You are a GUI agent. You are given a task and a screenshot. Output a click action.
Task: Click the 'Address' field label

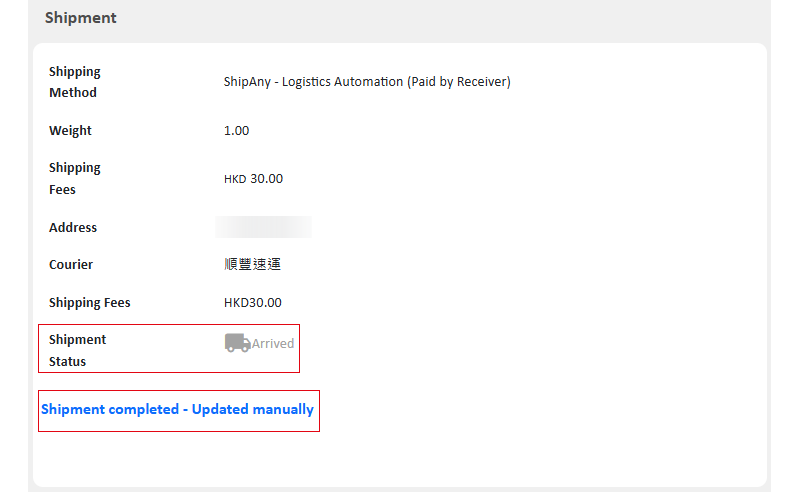pos(73,228)
